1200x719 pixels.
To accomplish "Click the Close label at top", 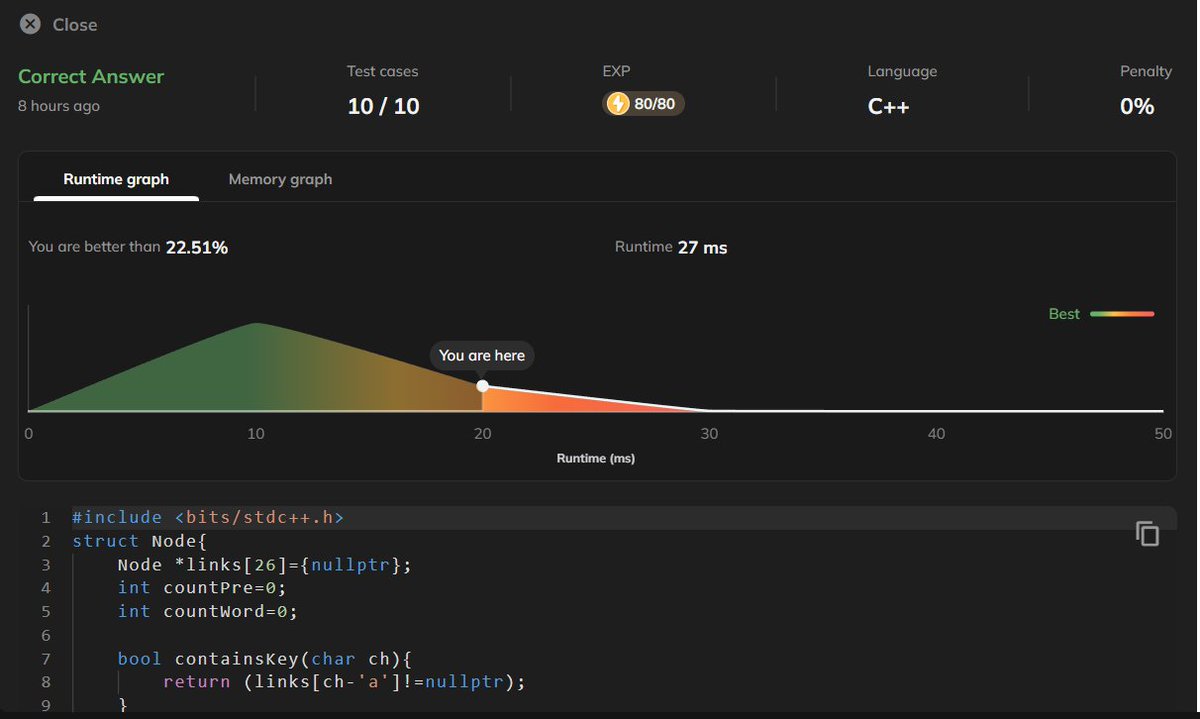I will point(75,25).
